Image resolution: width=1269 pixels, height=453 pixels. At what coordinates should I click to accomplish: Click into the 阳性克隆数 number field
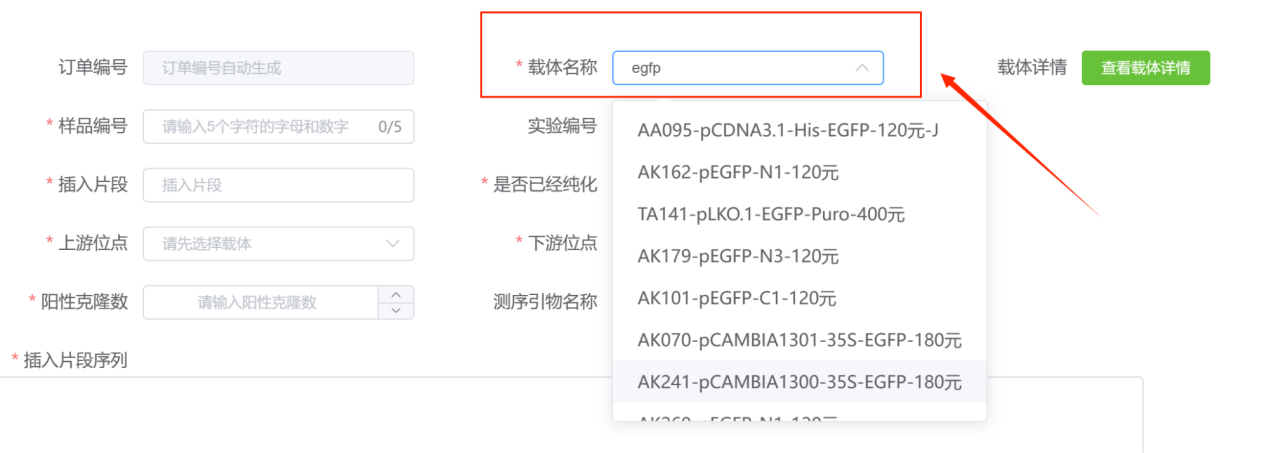[258, 302]
